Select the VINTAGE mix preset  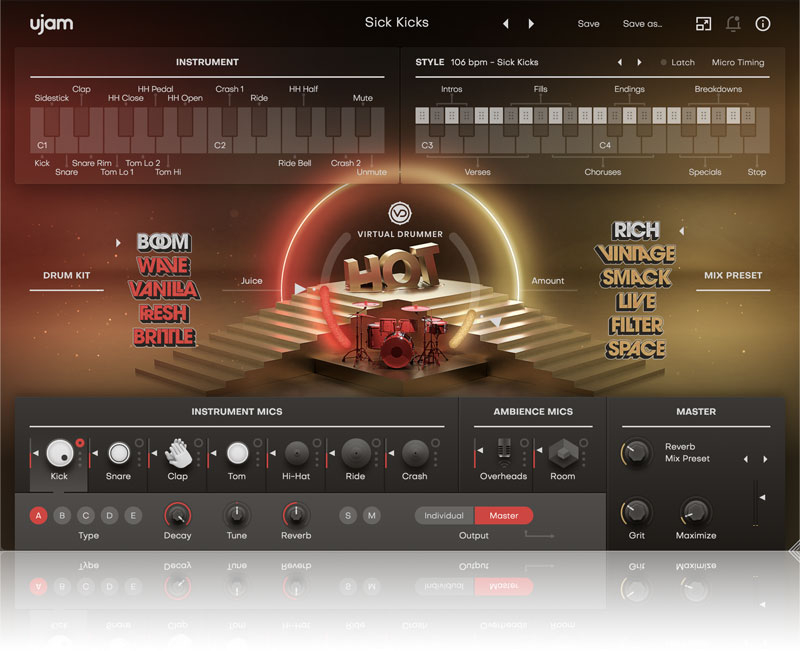pos(635,254)
